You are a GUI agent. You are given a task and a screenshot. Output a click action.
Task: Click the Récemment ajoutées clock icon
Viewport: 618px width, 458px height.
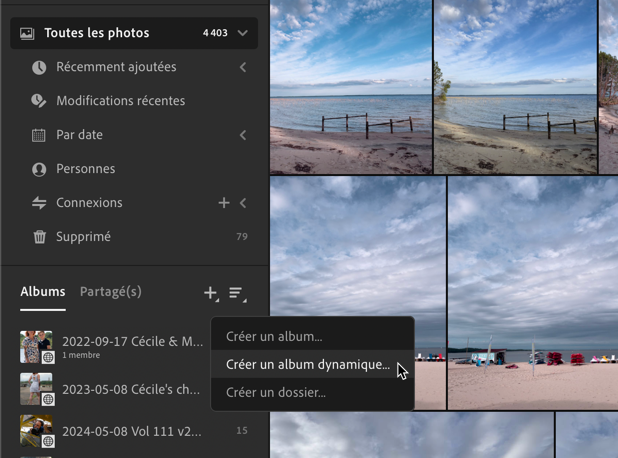coord(39,67)
